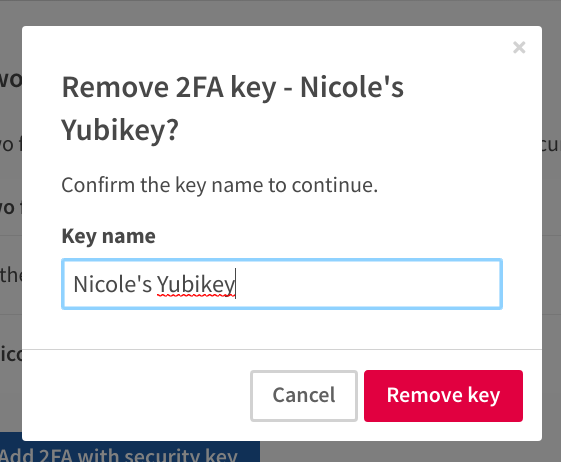Click the dimmed backdrop right of Add 2FA button
Image resolution: width=561 pixels, height=462 pixels.
(x=410, y=452)
